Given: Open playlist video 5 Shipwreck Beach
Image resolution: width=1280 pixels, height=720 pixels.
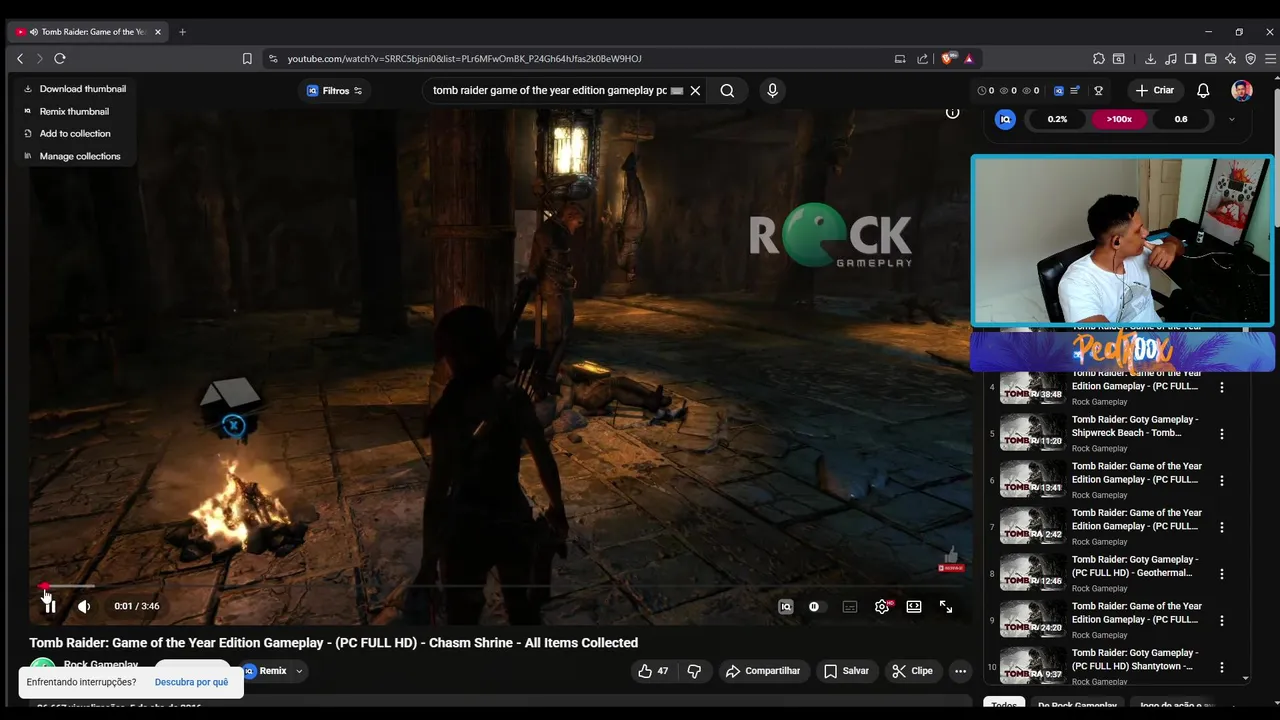Looking at the screenshot, I should point(1118,433).
